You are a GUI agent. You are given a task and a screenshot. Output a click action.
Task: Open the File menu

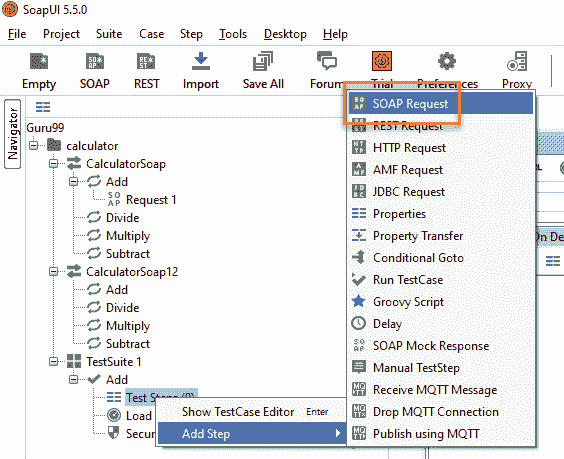click(17, 34)
